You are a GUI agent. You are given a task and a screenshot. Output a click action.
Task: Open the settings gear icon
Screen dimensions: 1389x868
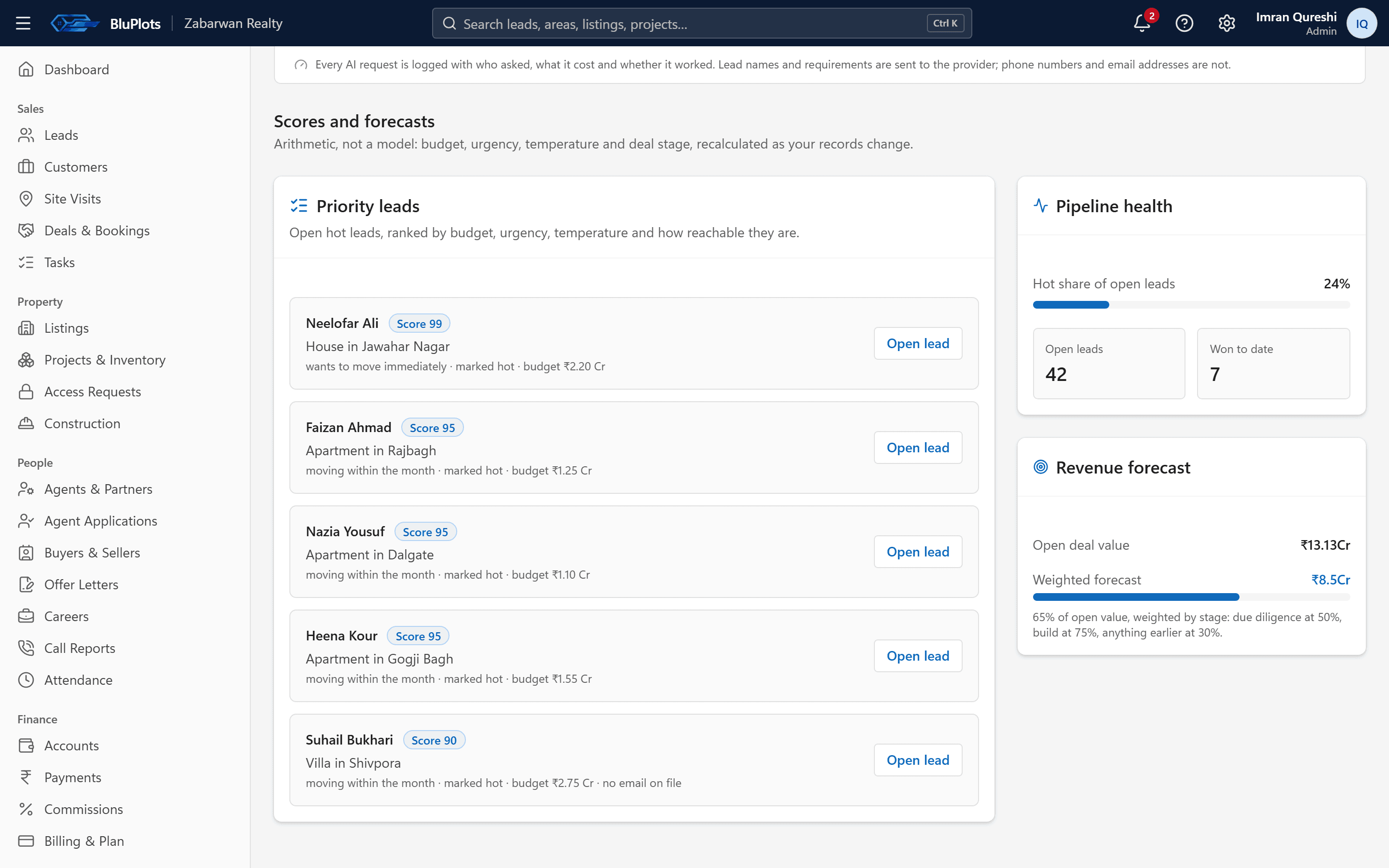[x=1226, y=23]
